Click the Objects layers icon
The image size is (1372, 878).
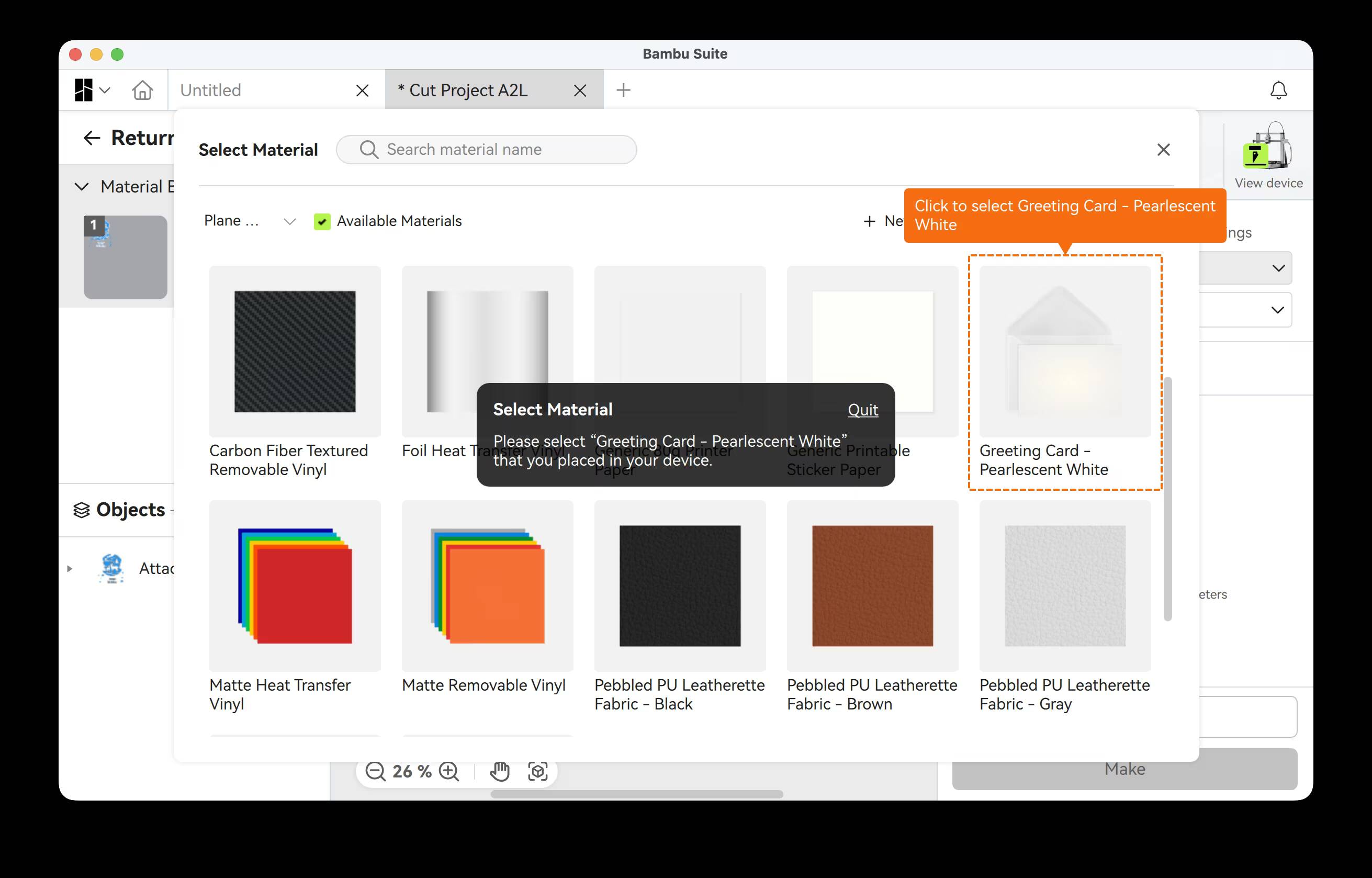coord(82,510)
